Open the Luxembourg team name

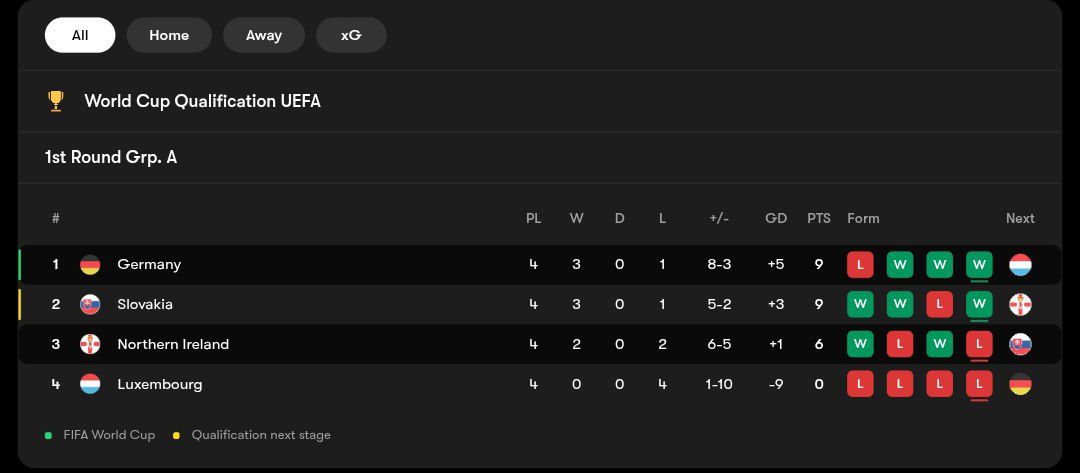(159, 384)
